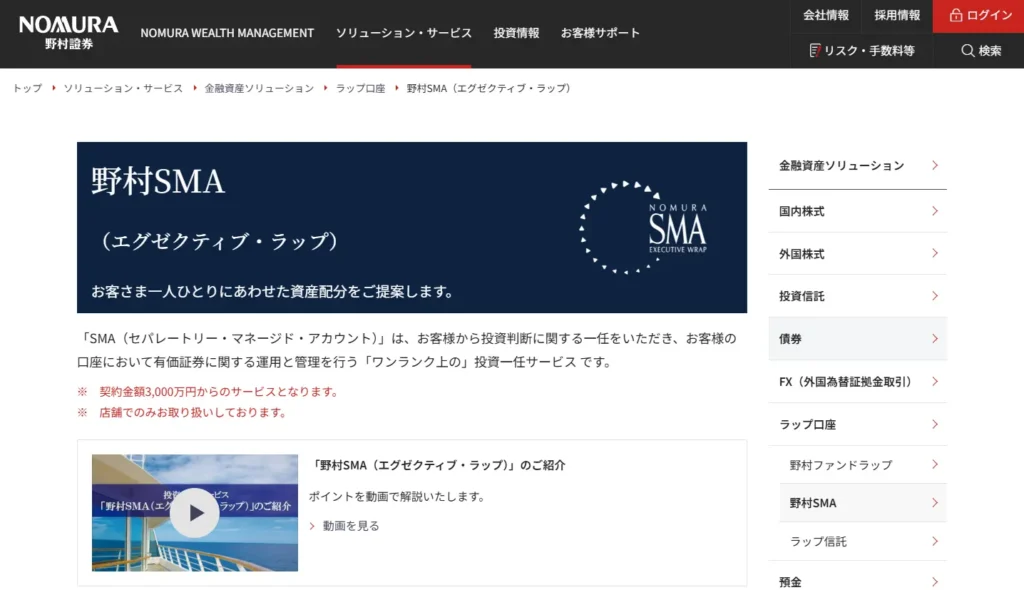This screenshot has height=590, width=1024.
Task: Click chevron next to 野村ファンドラップ
Action: coord(935,465)
